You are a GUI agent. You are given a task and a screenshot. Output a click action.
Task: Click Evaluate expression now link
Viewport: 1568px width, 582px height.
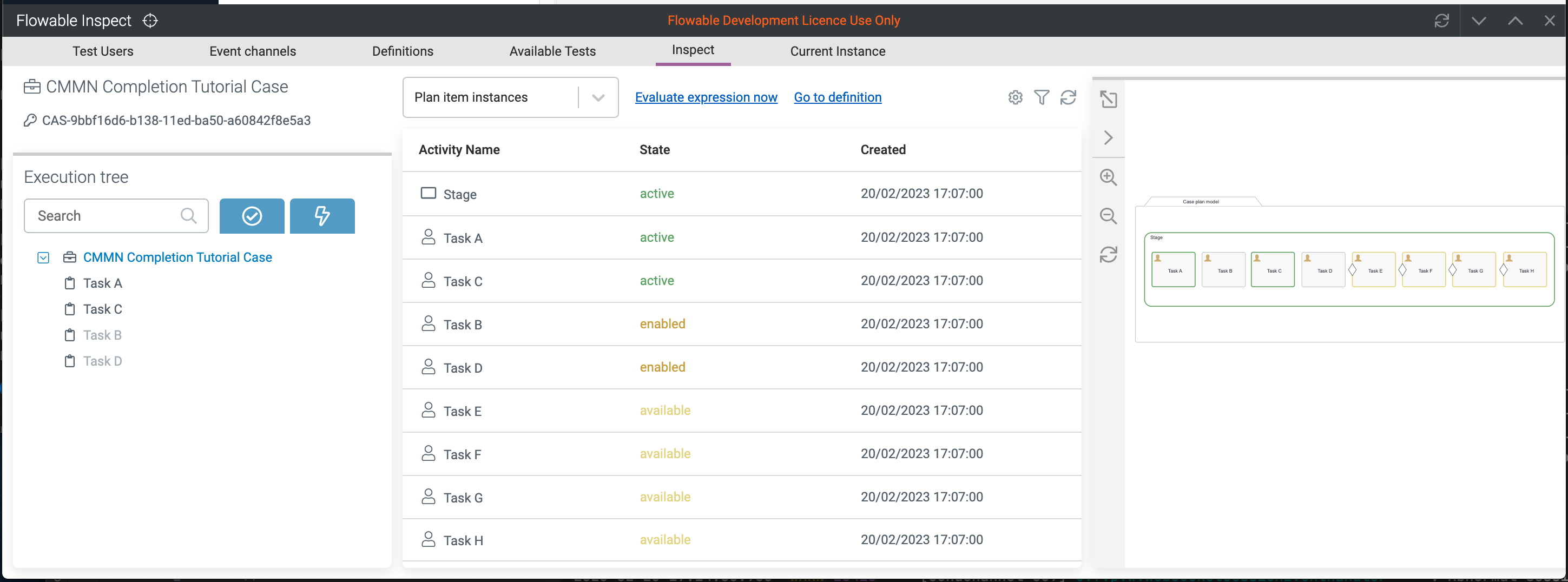tap(706, 97)
